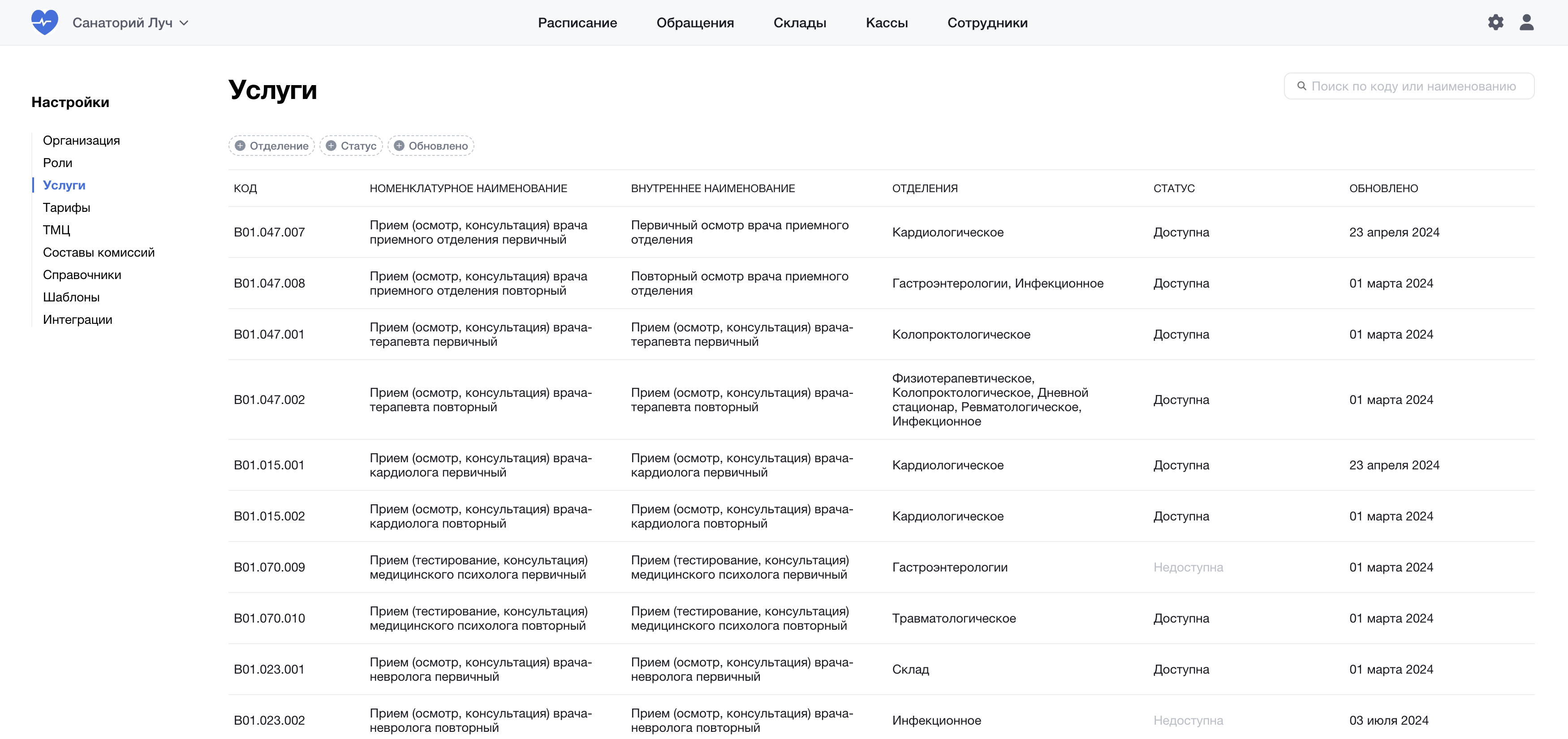Open the Склады menu item
The height and width of the screenshot is (739, 1568).
point(799,23)
